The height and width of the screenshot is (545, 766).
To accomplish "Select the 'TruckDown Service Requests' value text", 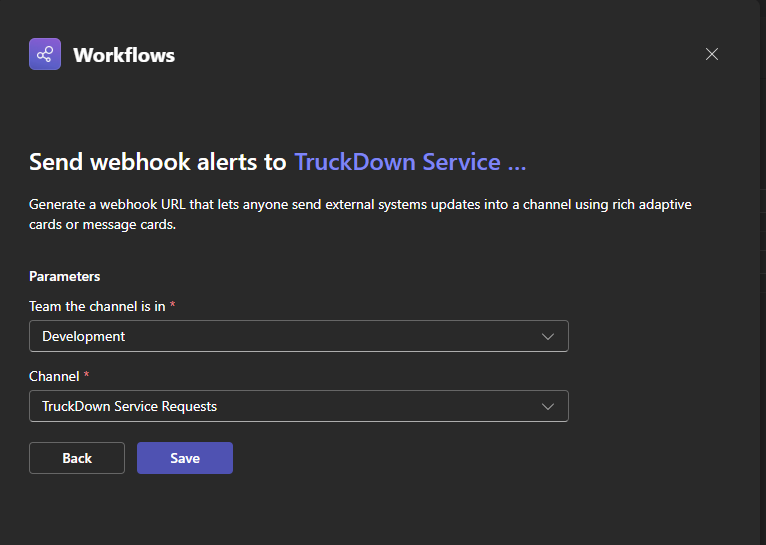I will (129, 407).
